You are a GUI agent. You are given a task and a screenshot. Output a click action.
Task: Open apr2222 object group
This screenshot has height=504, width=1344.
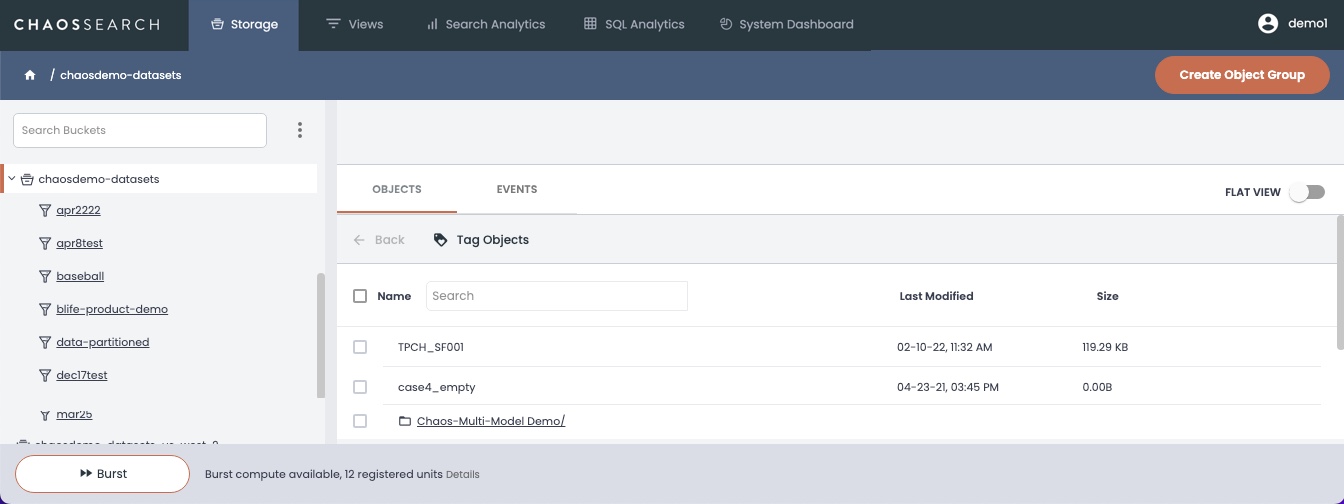point(78,210)
